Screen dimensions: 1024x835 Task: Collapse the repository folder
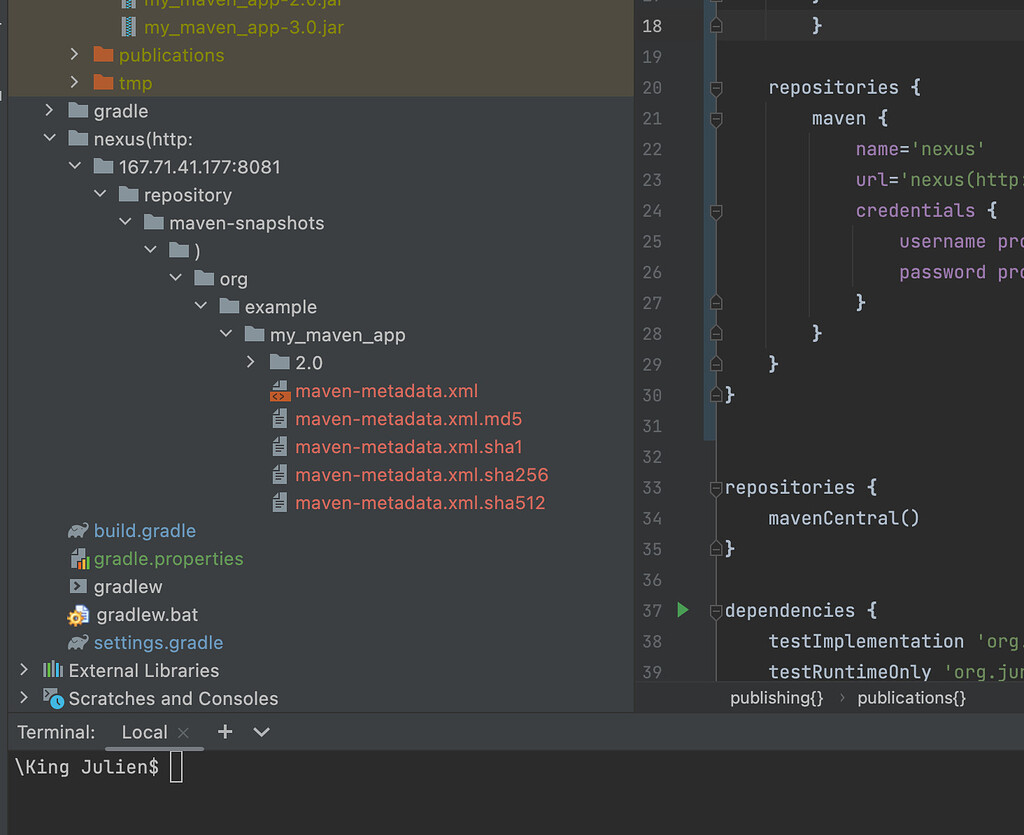click(x=100, y=194)
